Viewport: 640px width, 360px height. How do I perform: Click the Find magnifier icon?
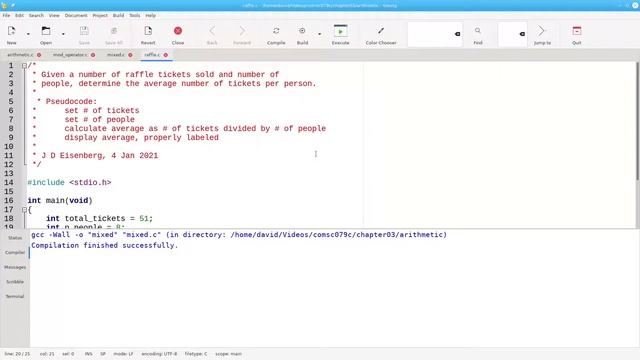[478, 31]
